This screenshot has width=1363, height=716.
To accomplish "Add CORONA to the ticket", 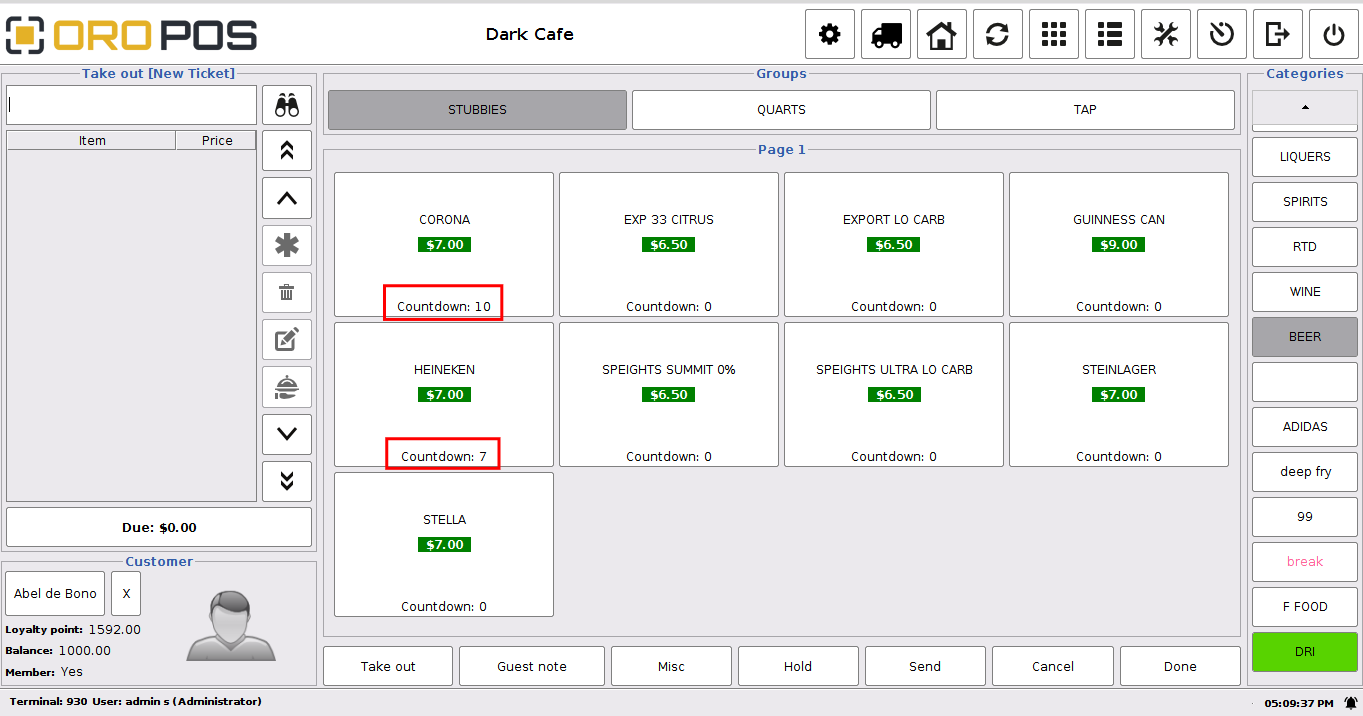I will click(x=444, y=244).
